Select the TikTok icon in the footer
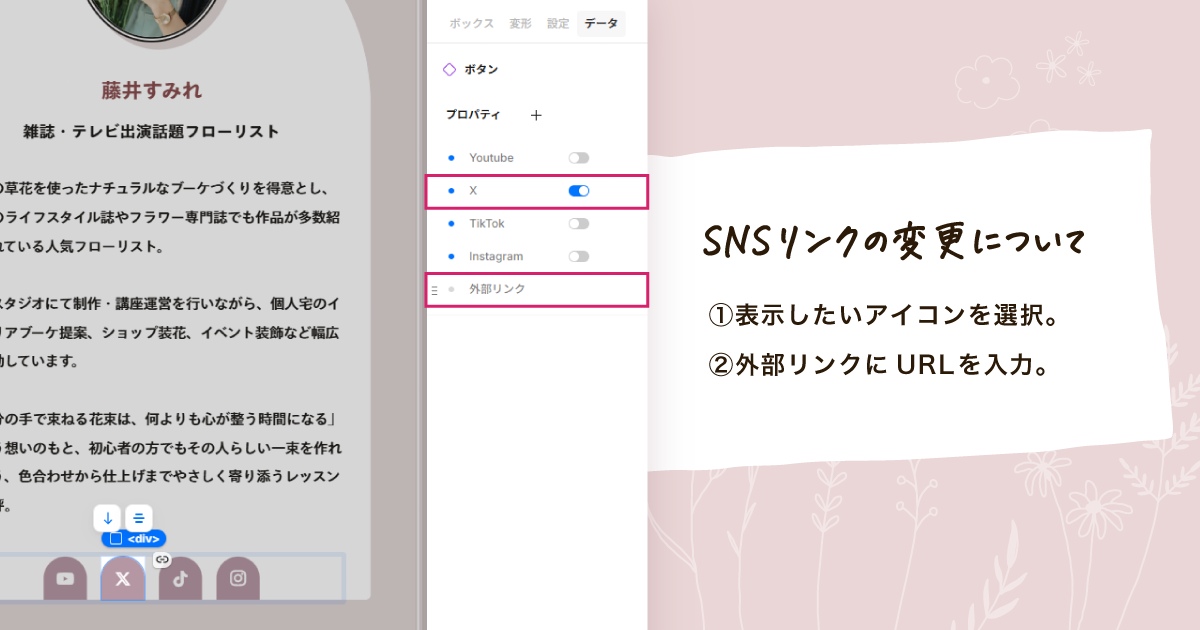 pos(180,578)
